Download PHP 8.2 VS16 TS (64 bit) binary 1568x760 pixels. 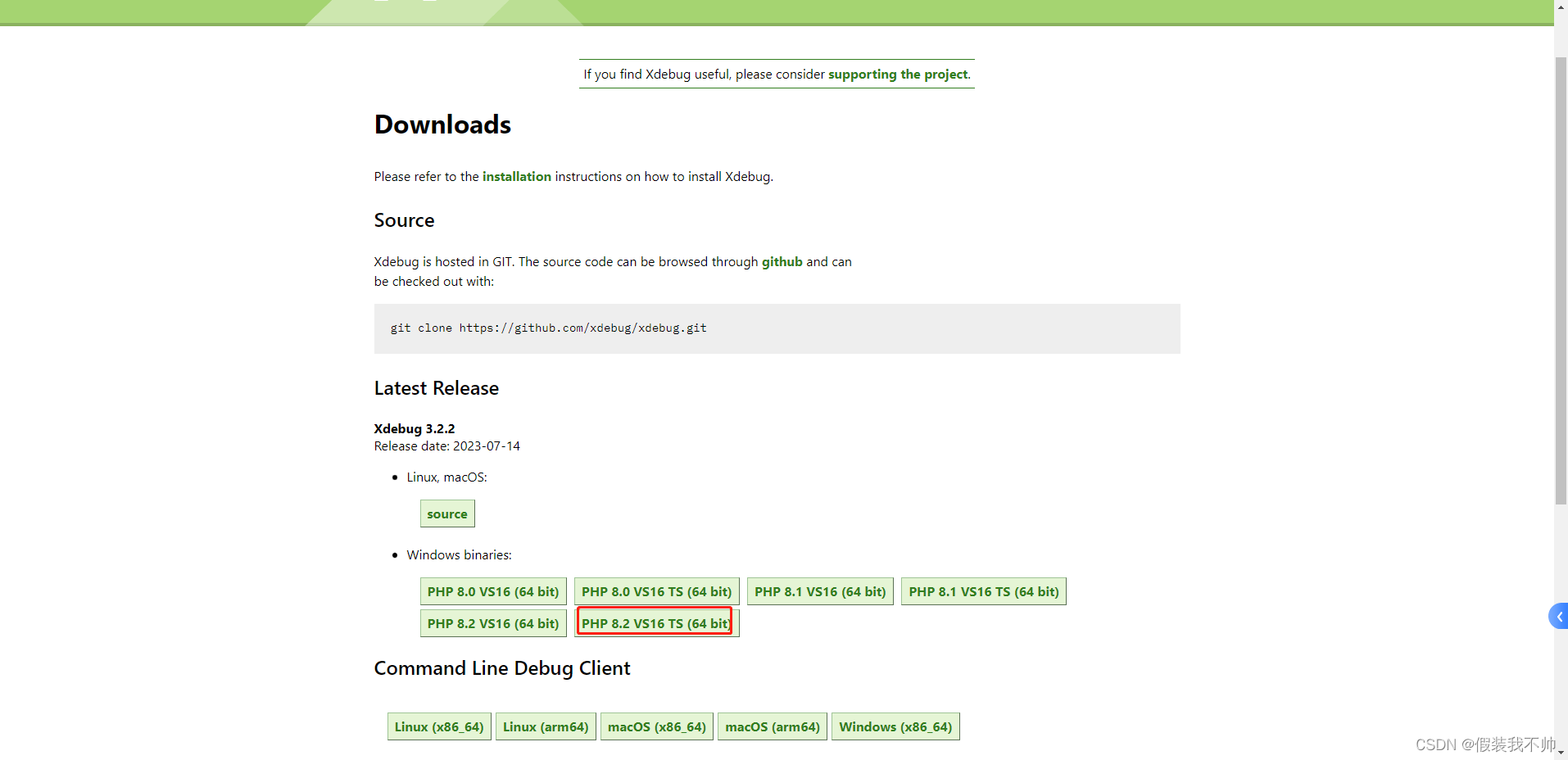657,624
